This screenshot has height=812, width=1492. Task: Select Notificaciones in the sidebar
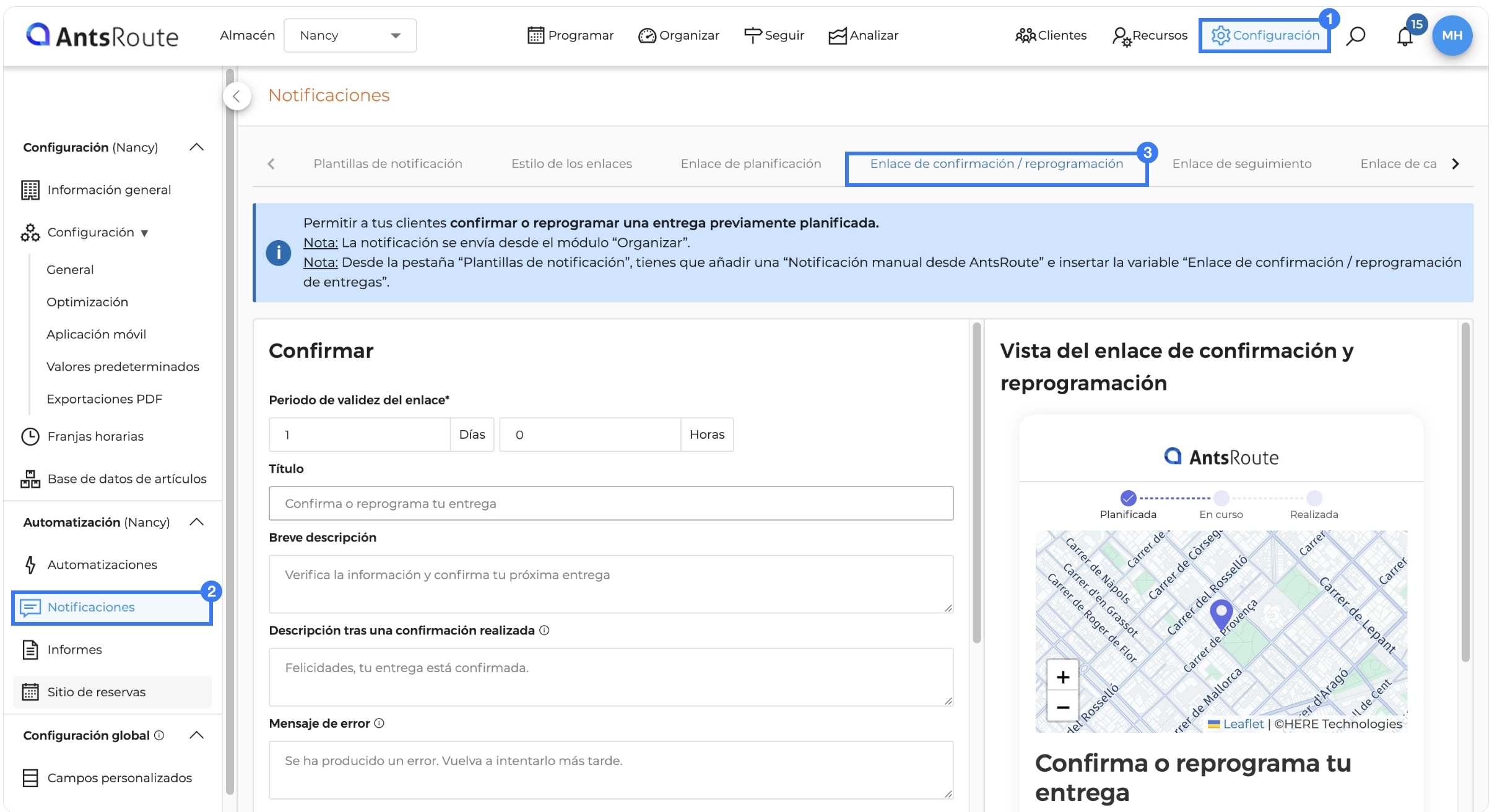pyautogui.click(x=112, y=608)
